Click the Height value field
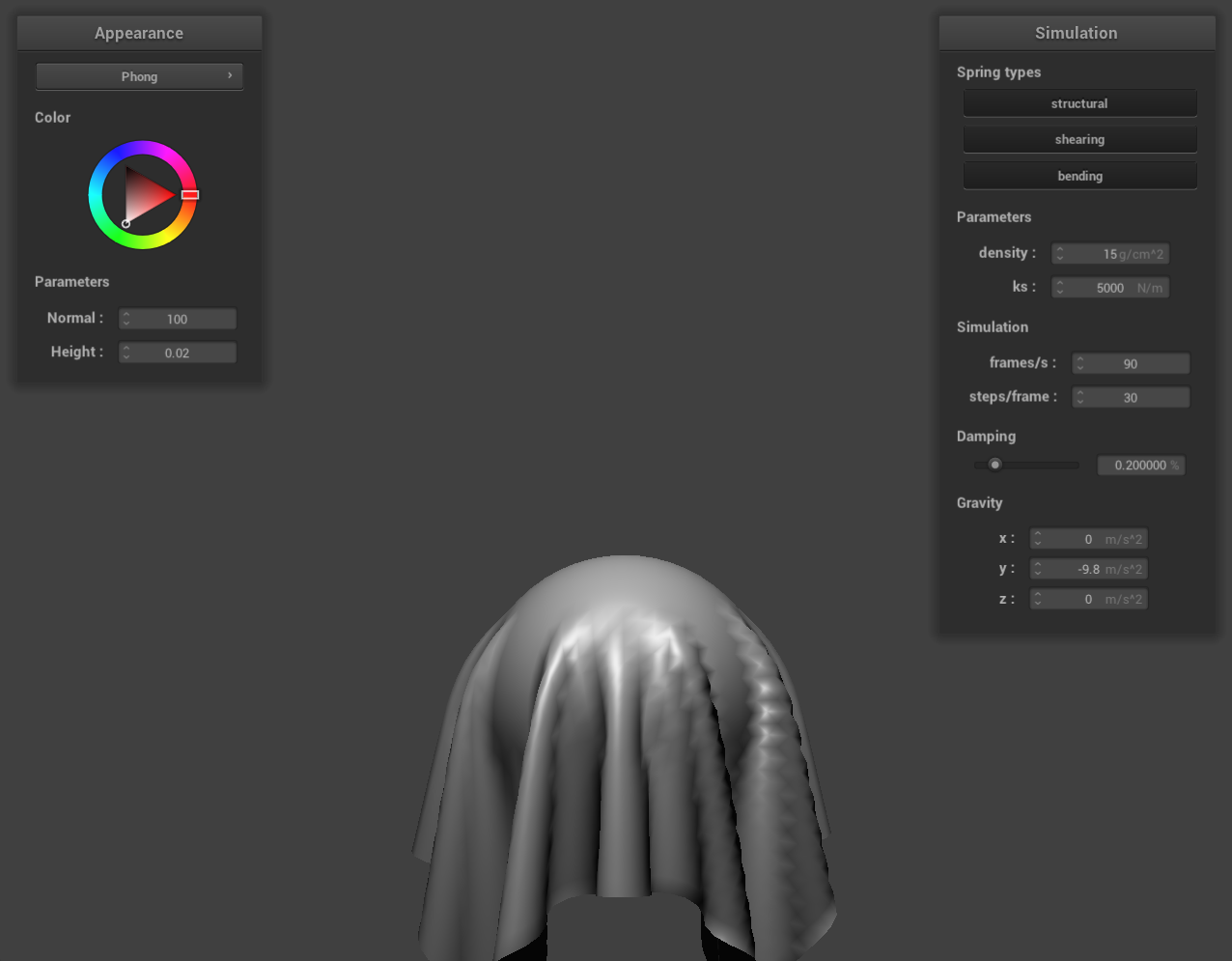1232x961 pixels. [178, 353]
